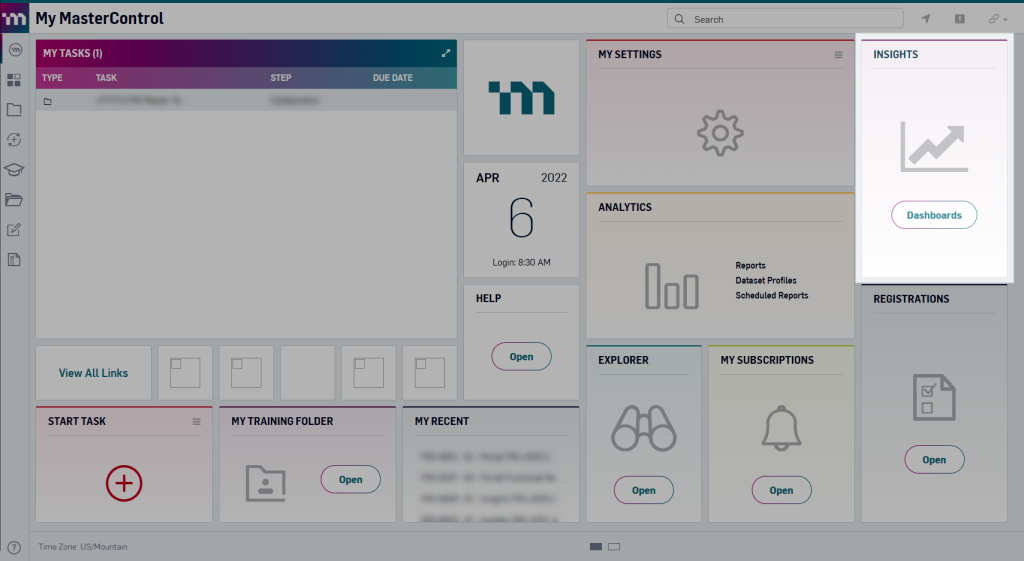Click the My Tasks (1) heading
The image size is (1024, 561).
pos(72,54)
